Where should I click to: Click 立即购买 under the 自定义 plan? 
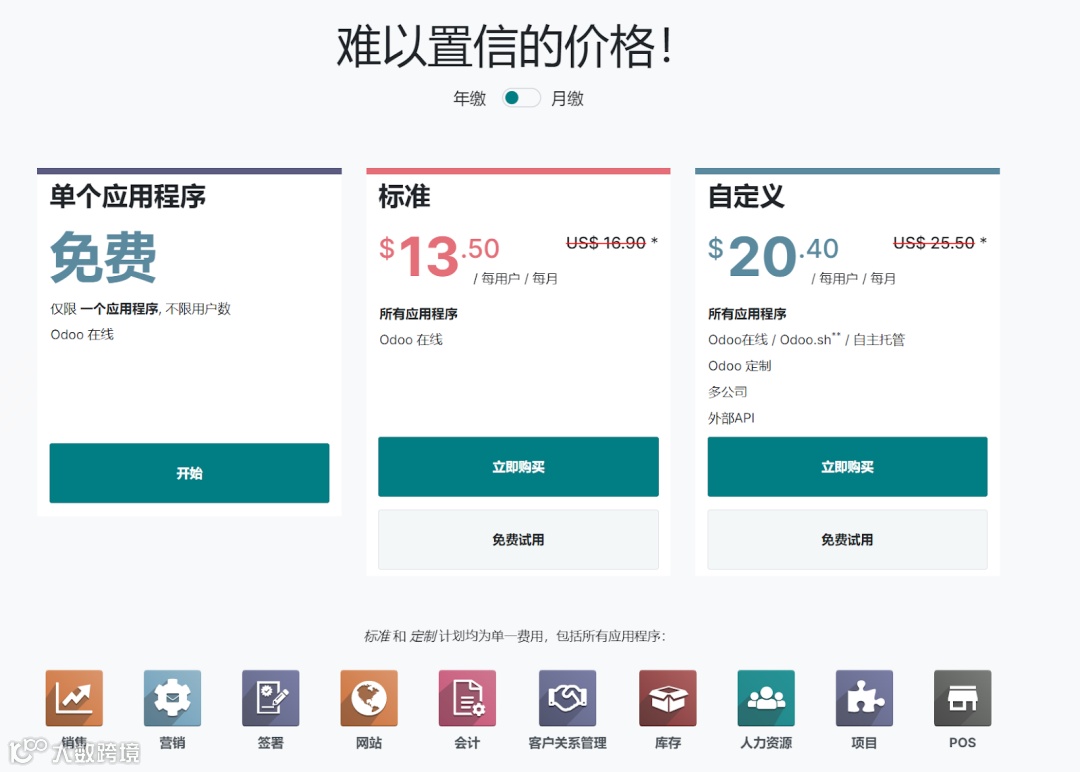[x=847, y=466]
